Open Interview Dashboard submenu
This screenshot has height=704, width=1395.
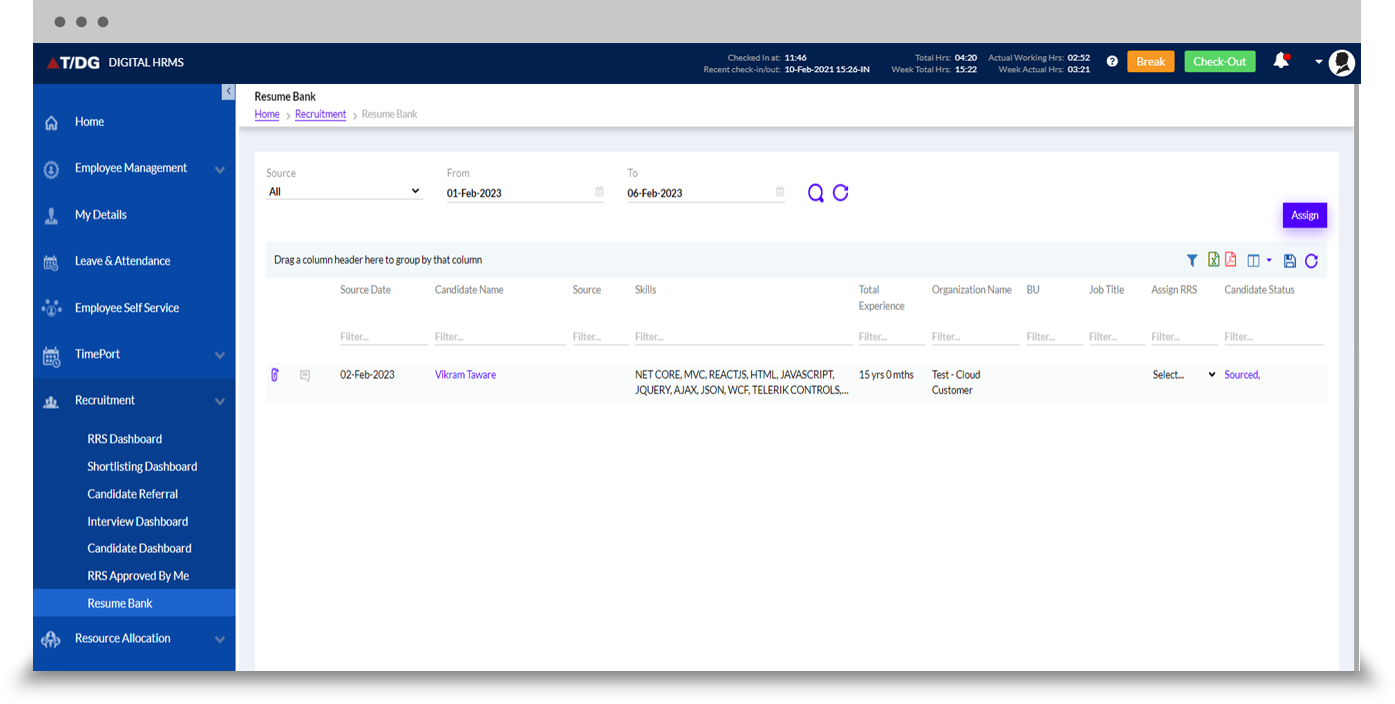137,522
